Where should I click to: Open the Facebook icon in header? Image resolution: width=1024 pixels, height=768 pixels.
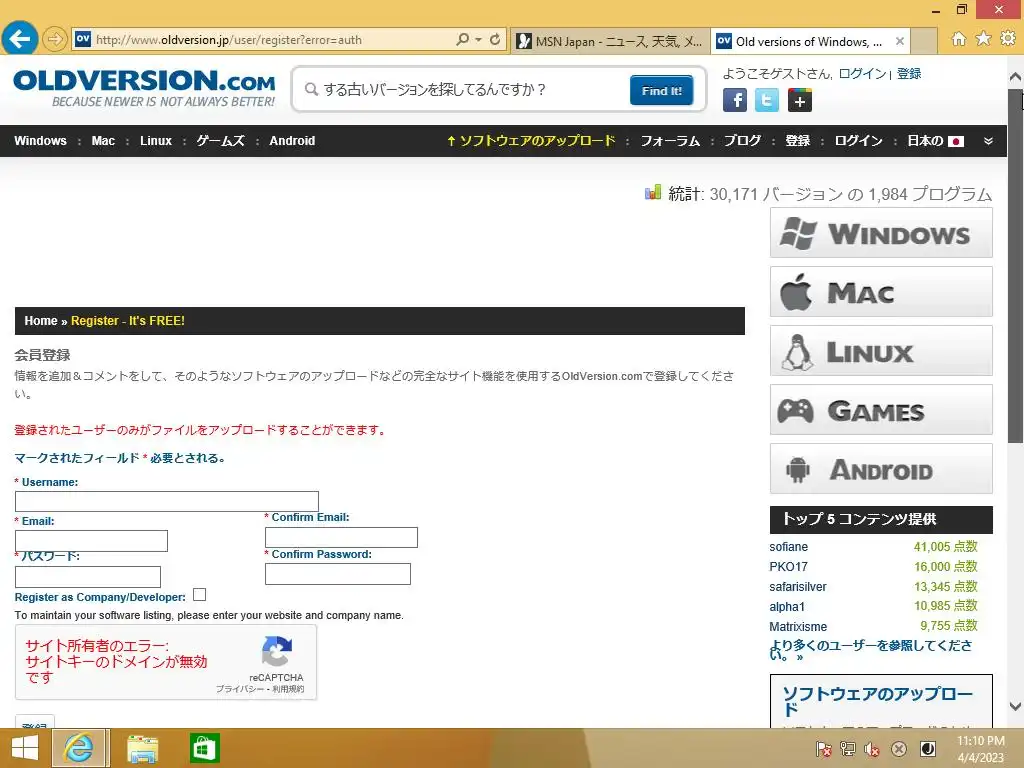[x=735, y=100]
